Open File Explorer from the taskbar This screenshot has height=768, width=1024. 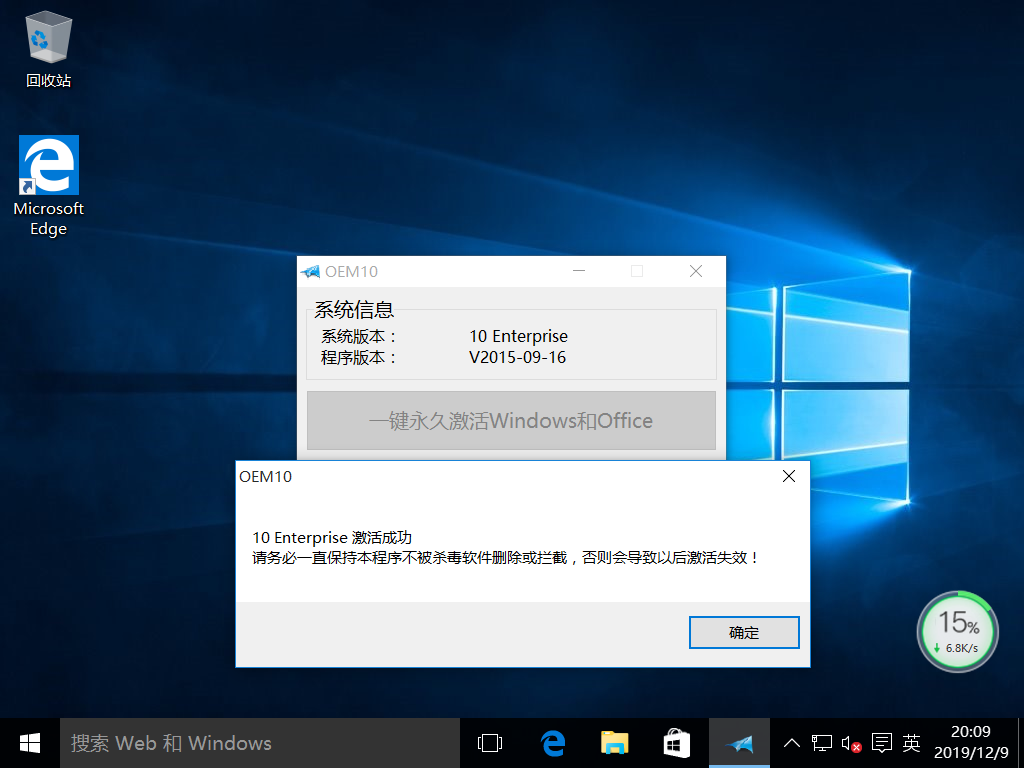coord(613,743)
